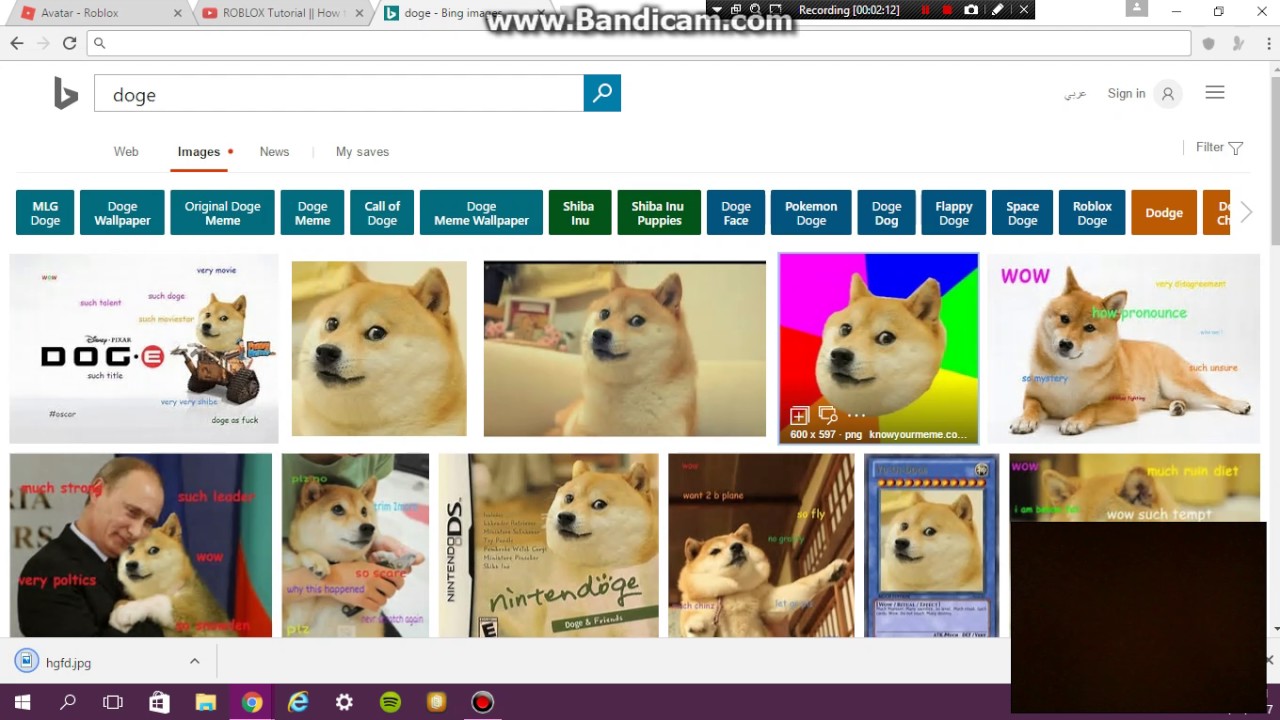
Task: Open Spotify from the taskbar
Action: 390,702
